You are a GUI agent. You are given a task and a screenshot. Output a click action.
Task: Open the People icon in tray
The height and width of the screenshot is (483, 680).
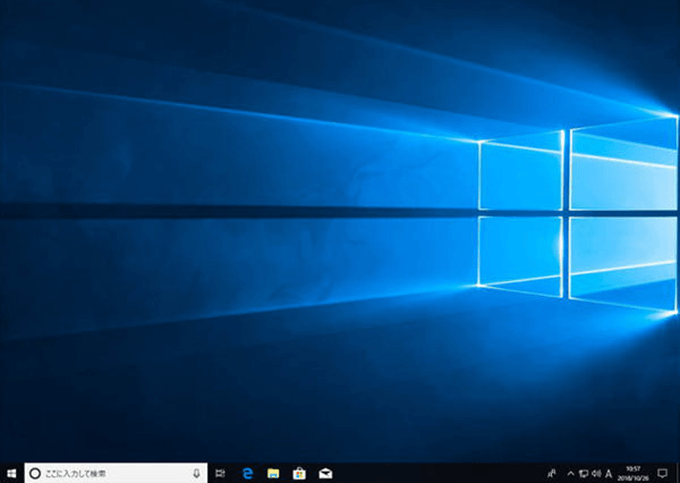pos(552,473)
